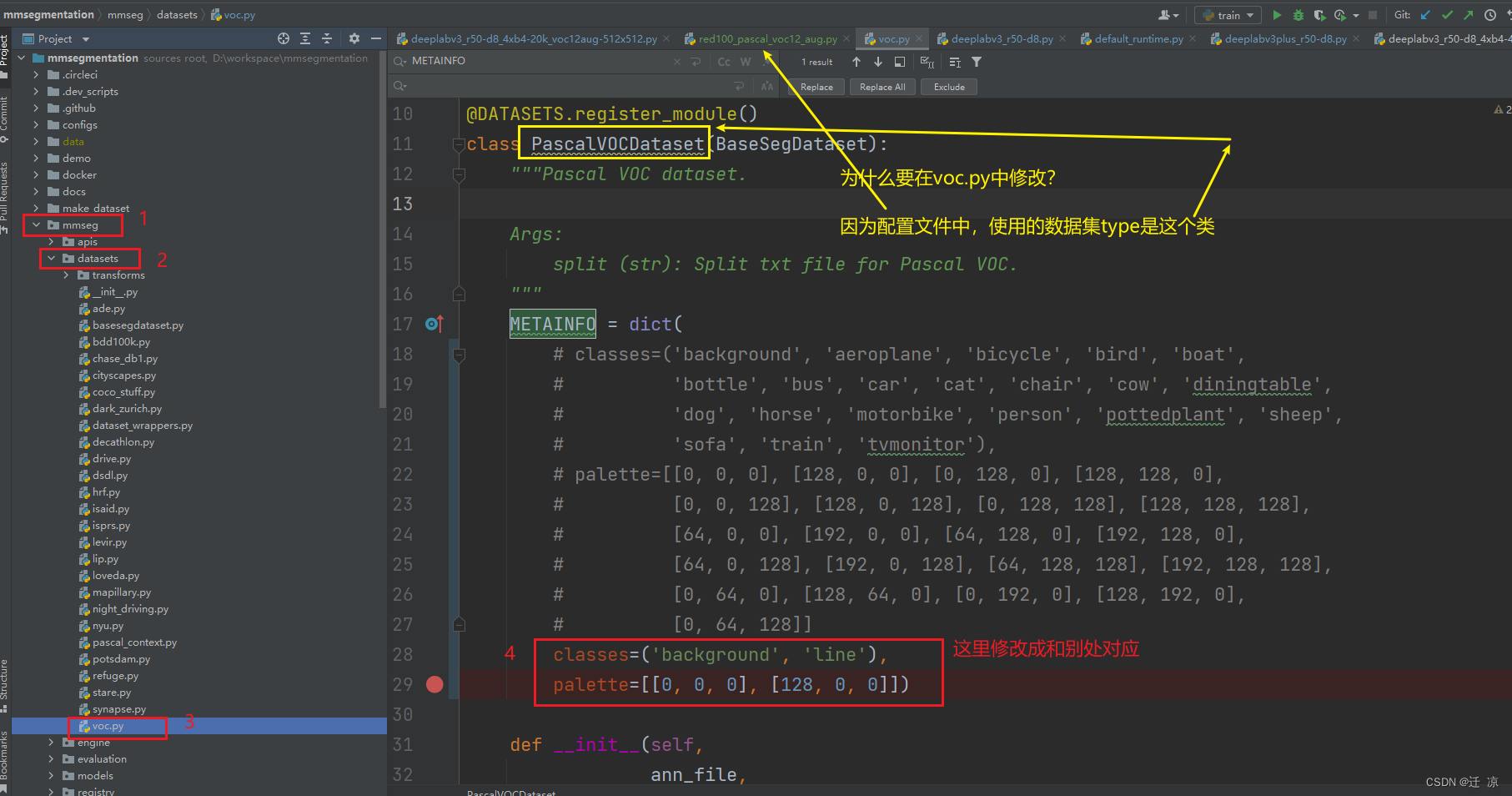Collapse the datasets folder
1512x796 pixels.
[x=51, y=259]
